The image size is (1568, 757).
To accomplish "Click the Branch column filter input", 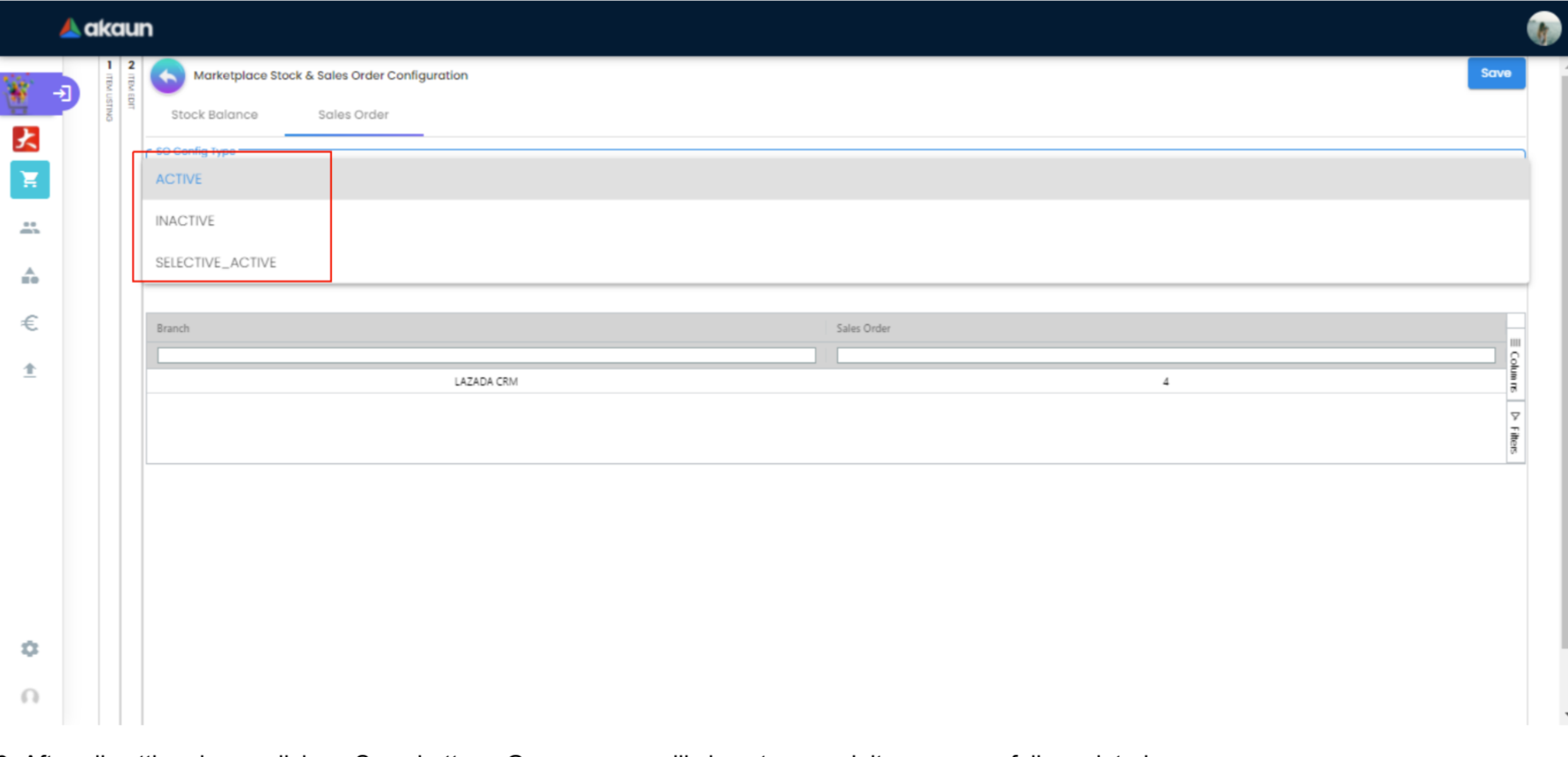I will [x=486, y=355].
